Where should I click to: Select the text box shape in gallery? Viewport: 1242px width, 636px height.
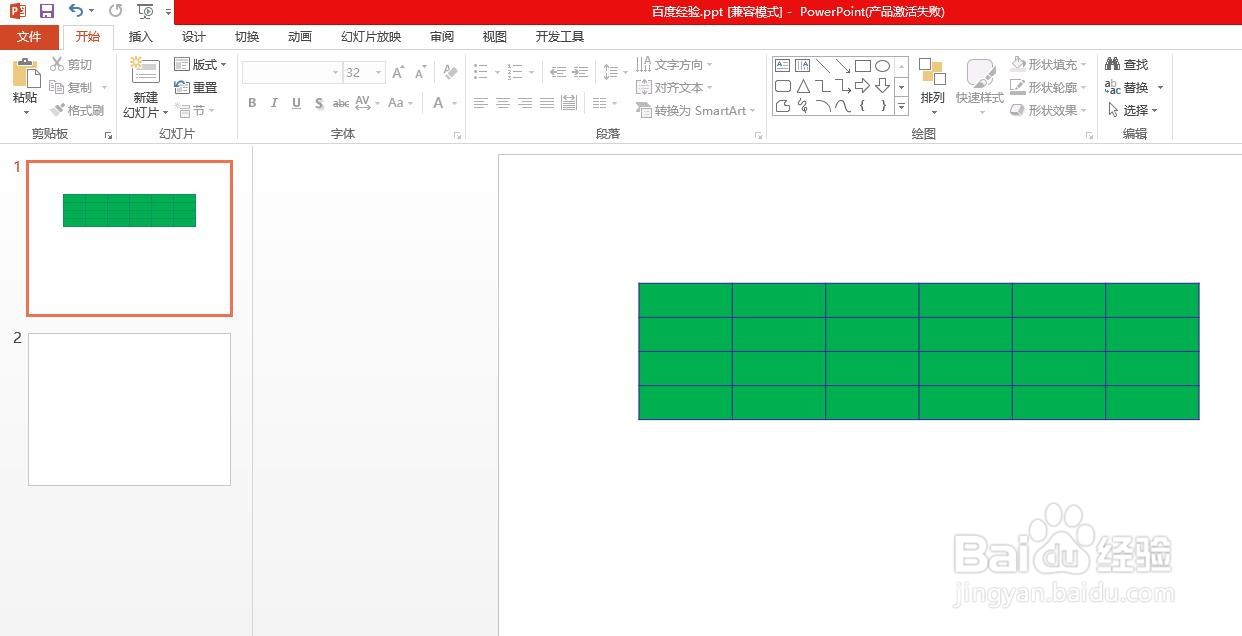(782, 66)
